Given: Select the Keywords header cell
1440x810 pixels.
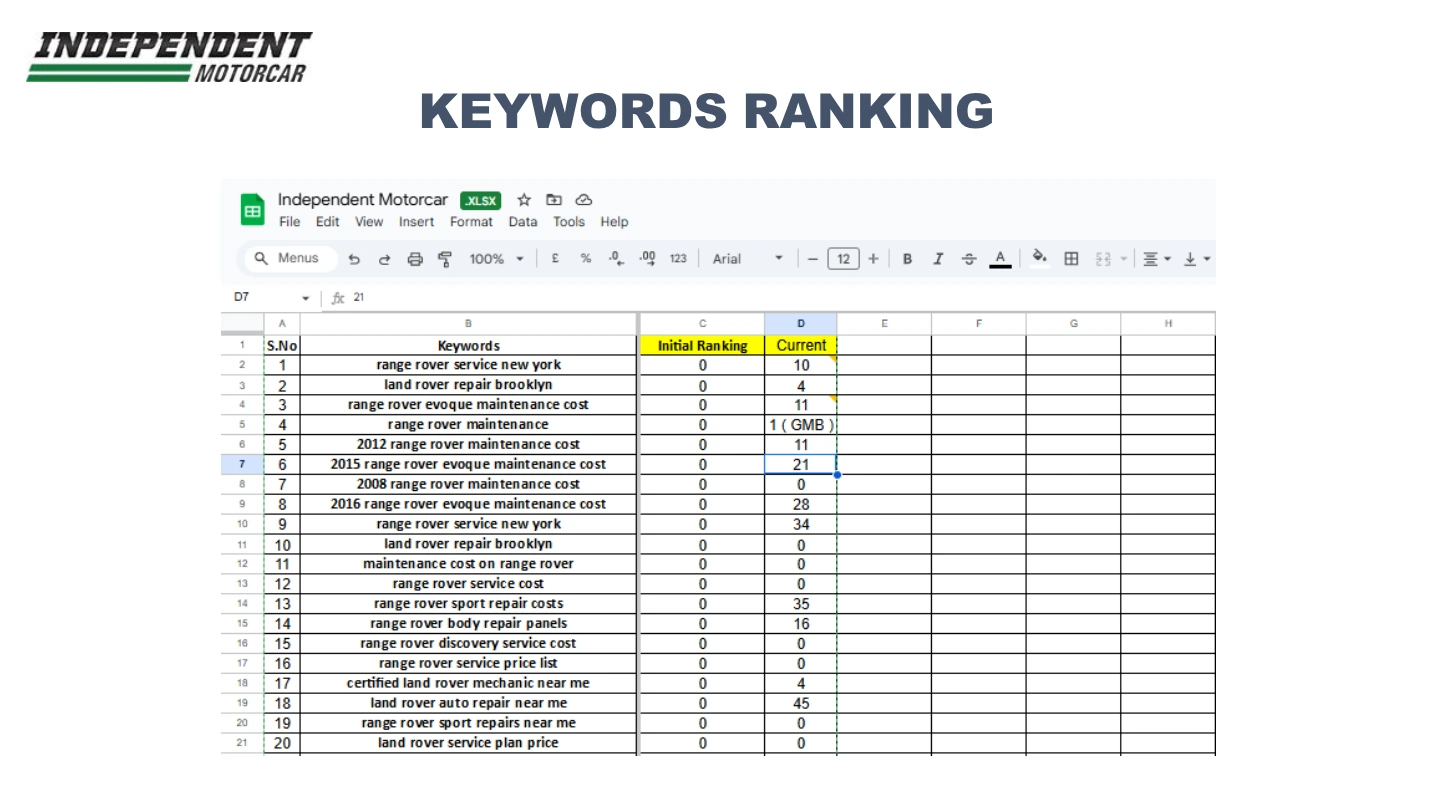Looking at the screenshot, I should [x=468, y=345].
